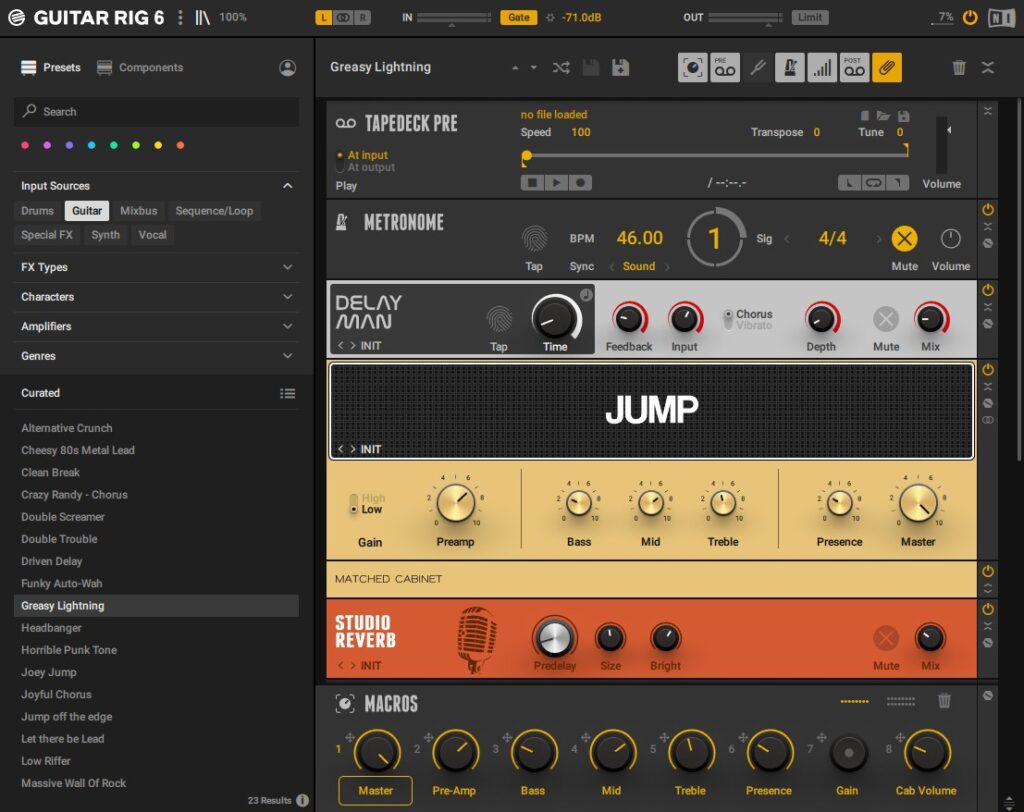The width and height of the screenshot is (1024, 812).
Task: Shuffle presets with the shuffle icon
Action: pos(560,67)
